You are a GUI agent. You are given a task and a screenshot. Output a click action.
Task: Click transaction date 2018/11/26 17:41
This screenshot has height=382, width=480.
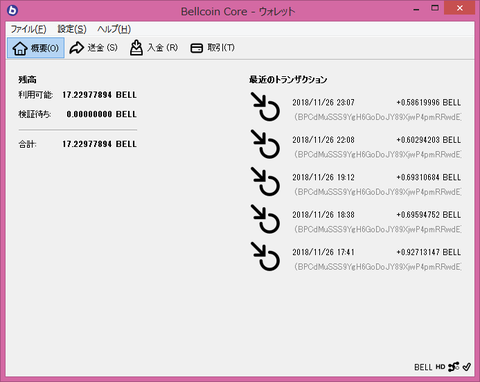tap(323, 252)
